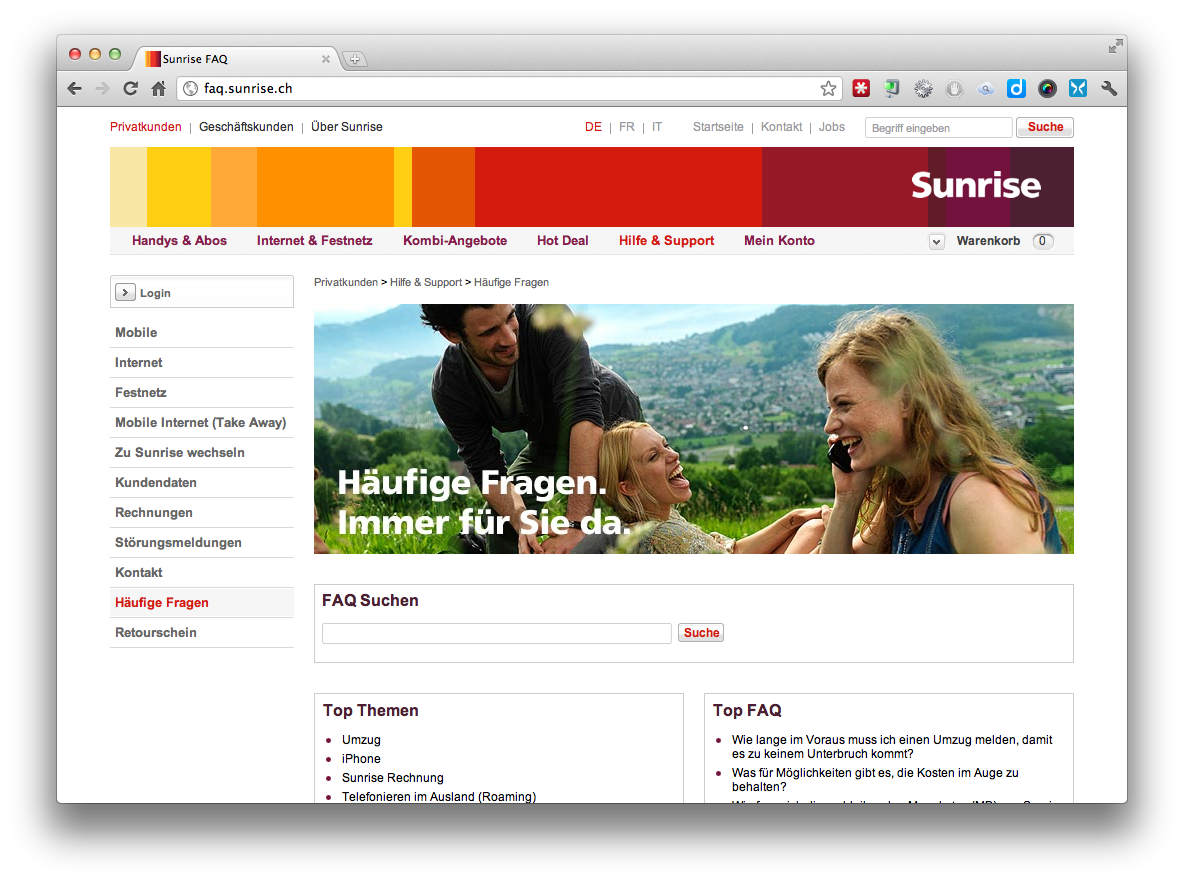
Task: Switch language to FR
Action: coord(627,127)
